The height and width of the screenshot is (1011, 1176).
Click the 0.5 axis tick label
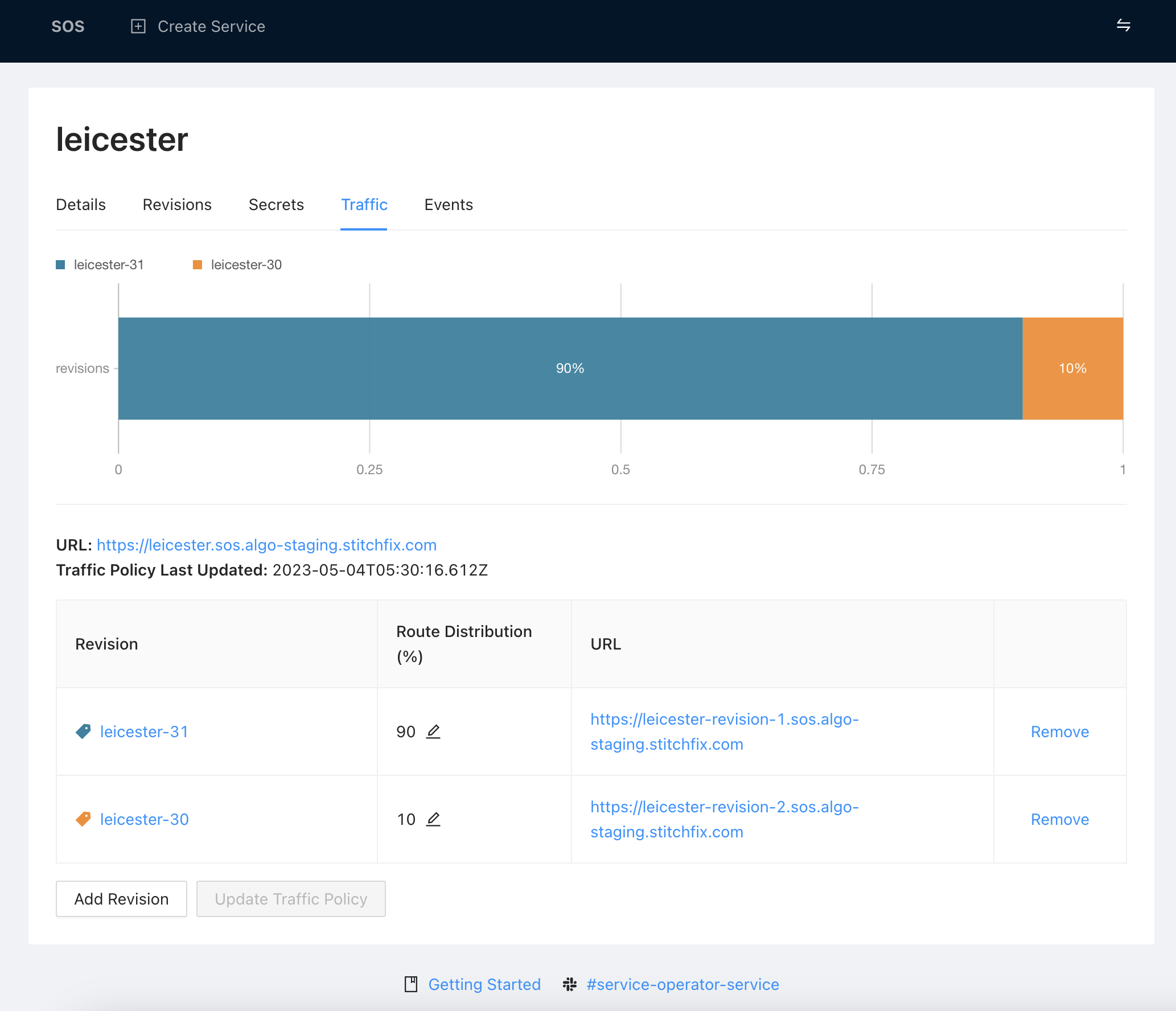[x=620, y=470]
